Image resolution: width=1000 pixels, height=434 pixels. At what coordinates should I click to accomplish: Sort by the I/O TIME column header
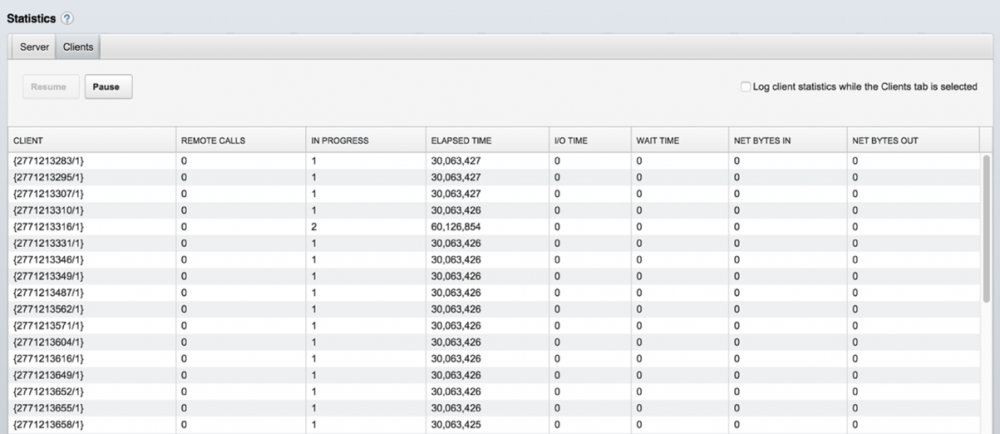coord(590,140)
